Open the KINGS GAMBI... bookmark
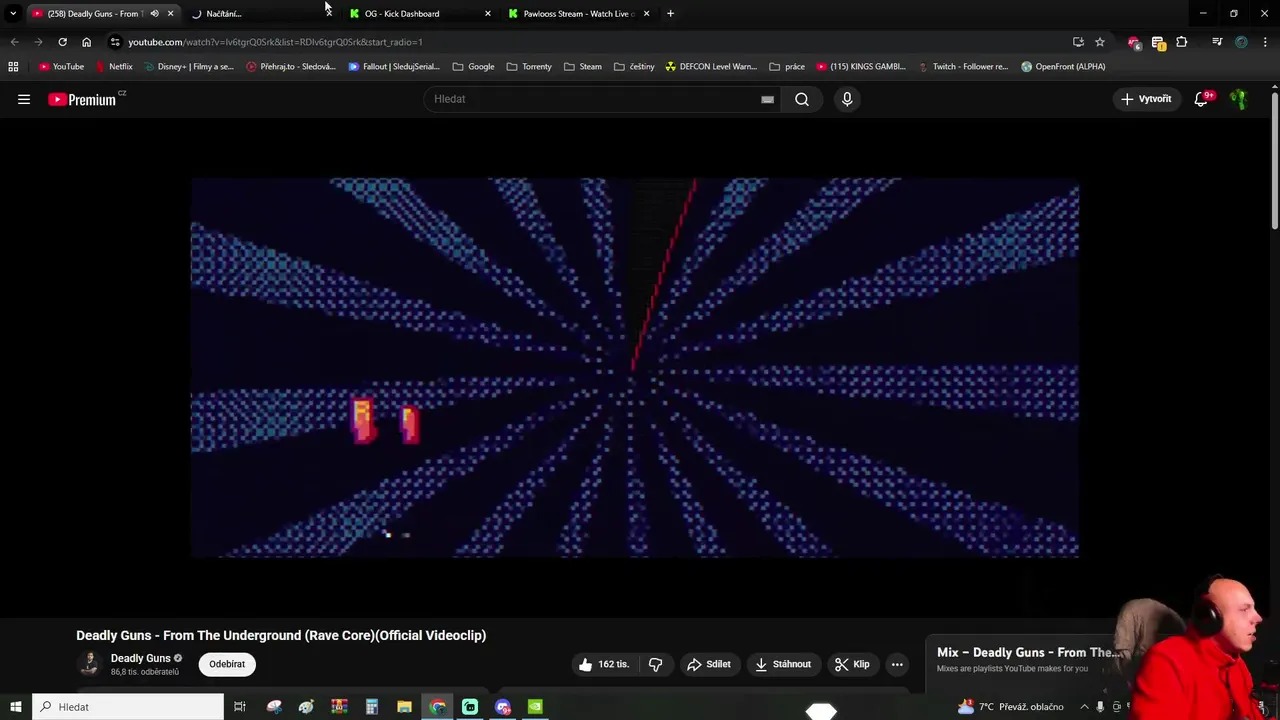The image size is (1280, 720). (x=861, y=67)
